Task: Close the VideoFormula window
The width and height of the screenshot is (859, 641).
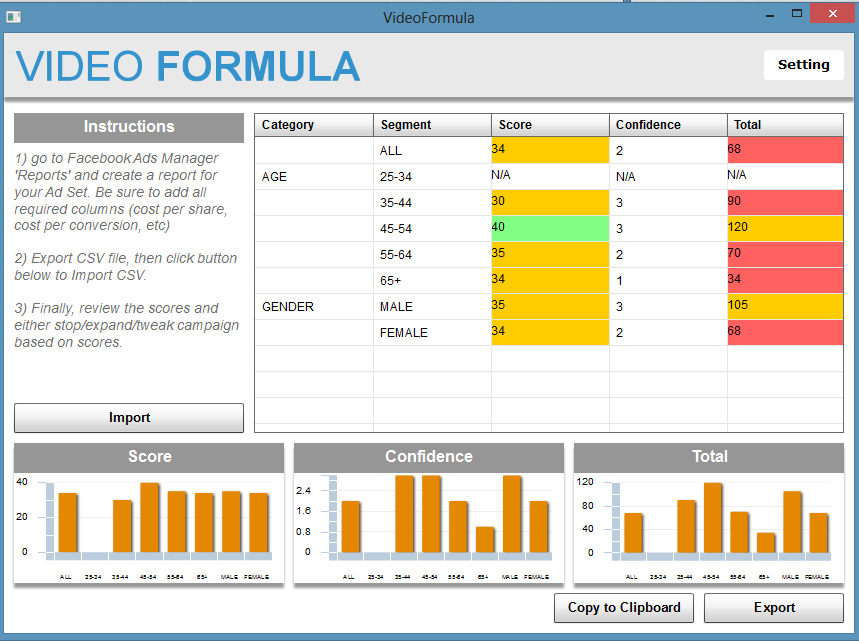Action: point(832,14)
